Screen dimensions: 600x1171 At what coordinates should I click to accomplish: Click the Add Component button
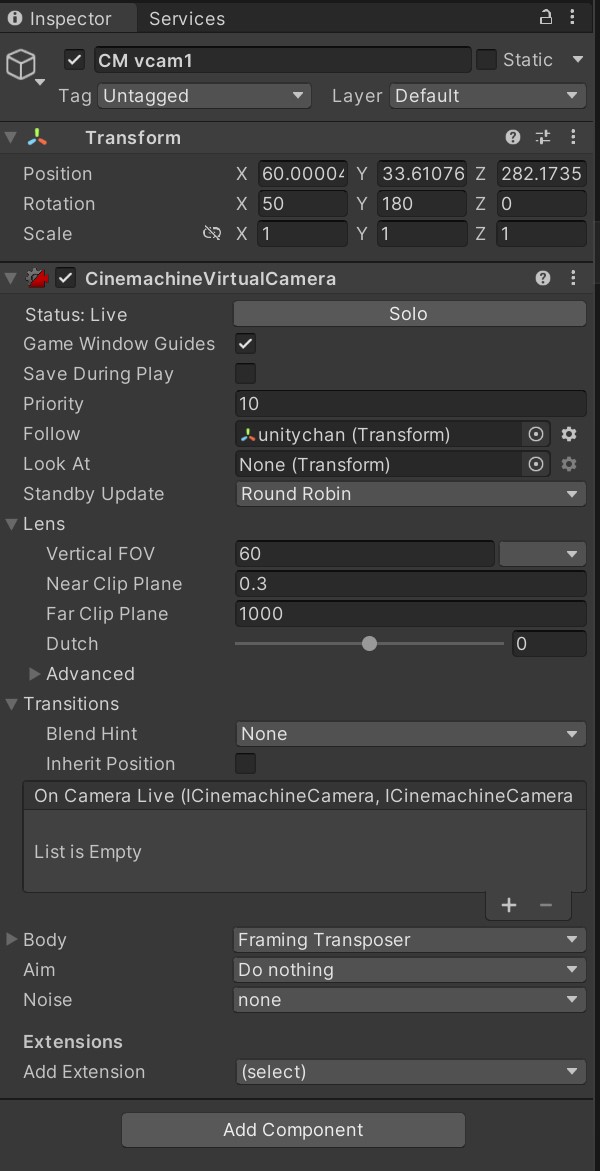coord(293,1130)
